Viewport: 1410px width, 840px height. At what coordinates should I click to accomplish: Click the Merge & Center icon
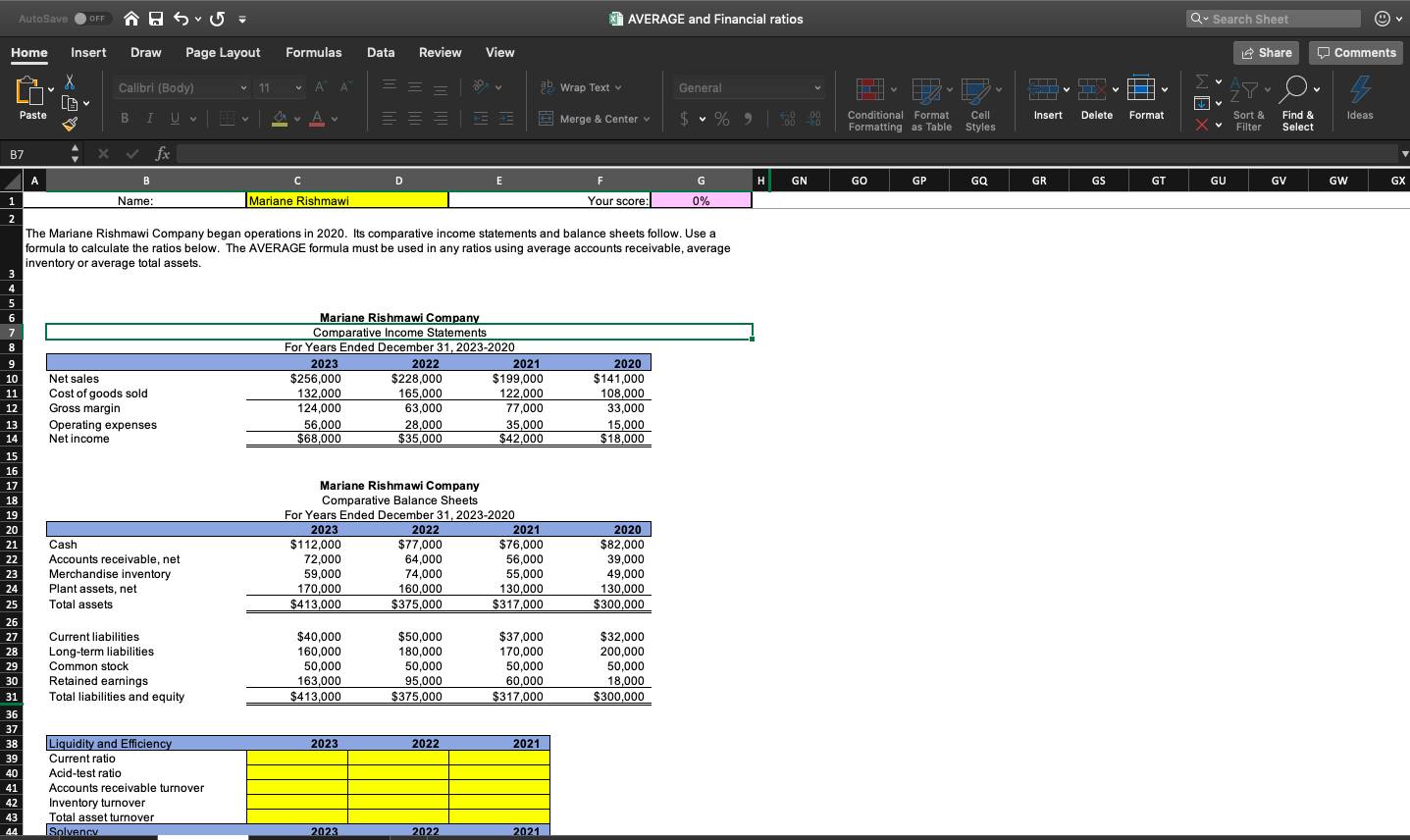[x=546, y=118]
